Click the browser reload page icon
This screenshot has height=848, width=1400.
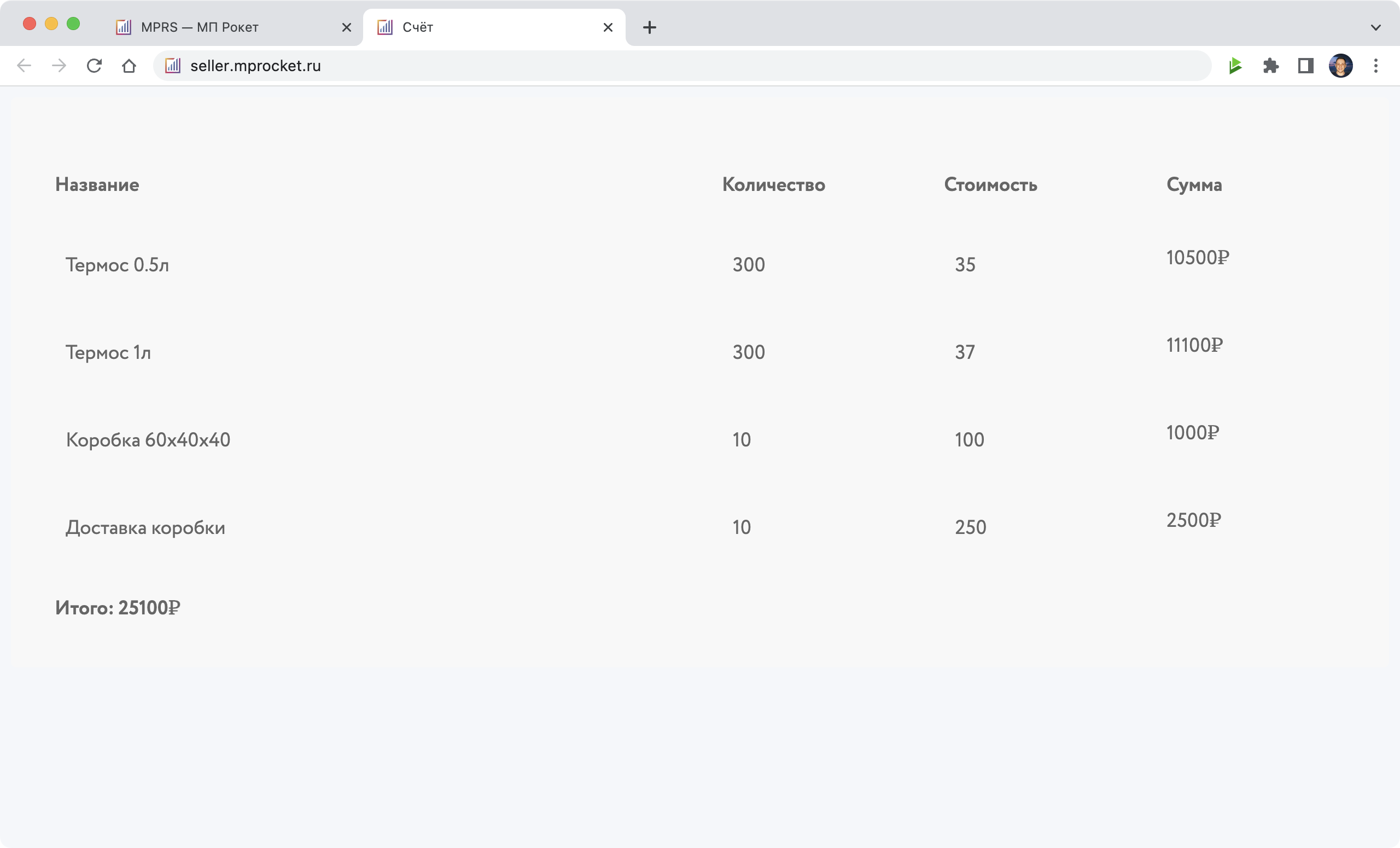[x=94, y=66]
